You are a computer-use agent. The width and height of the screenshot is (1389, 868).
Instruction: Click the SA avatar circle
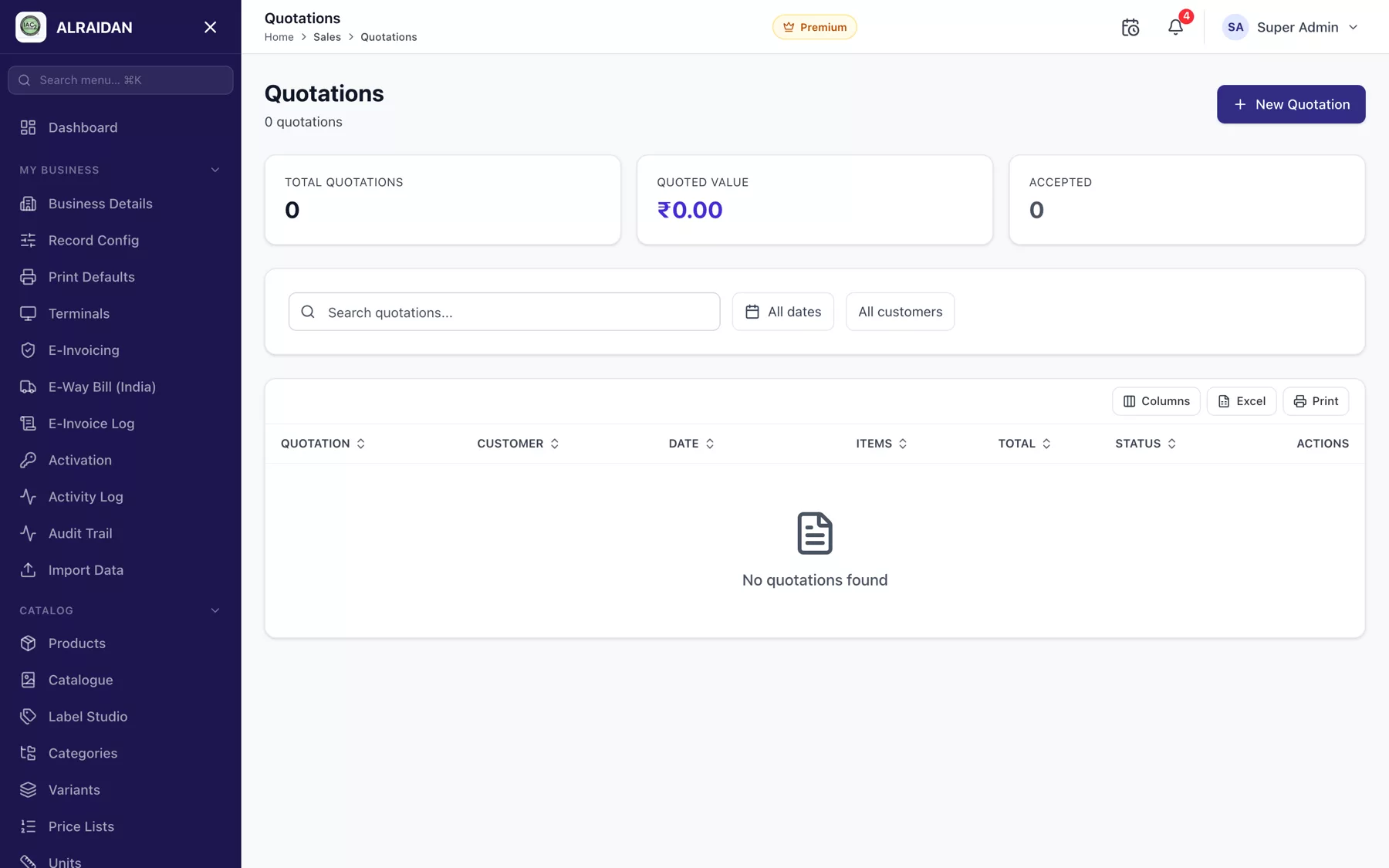[1235, 27]
